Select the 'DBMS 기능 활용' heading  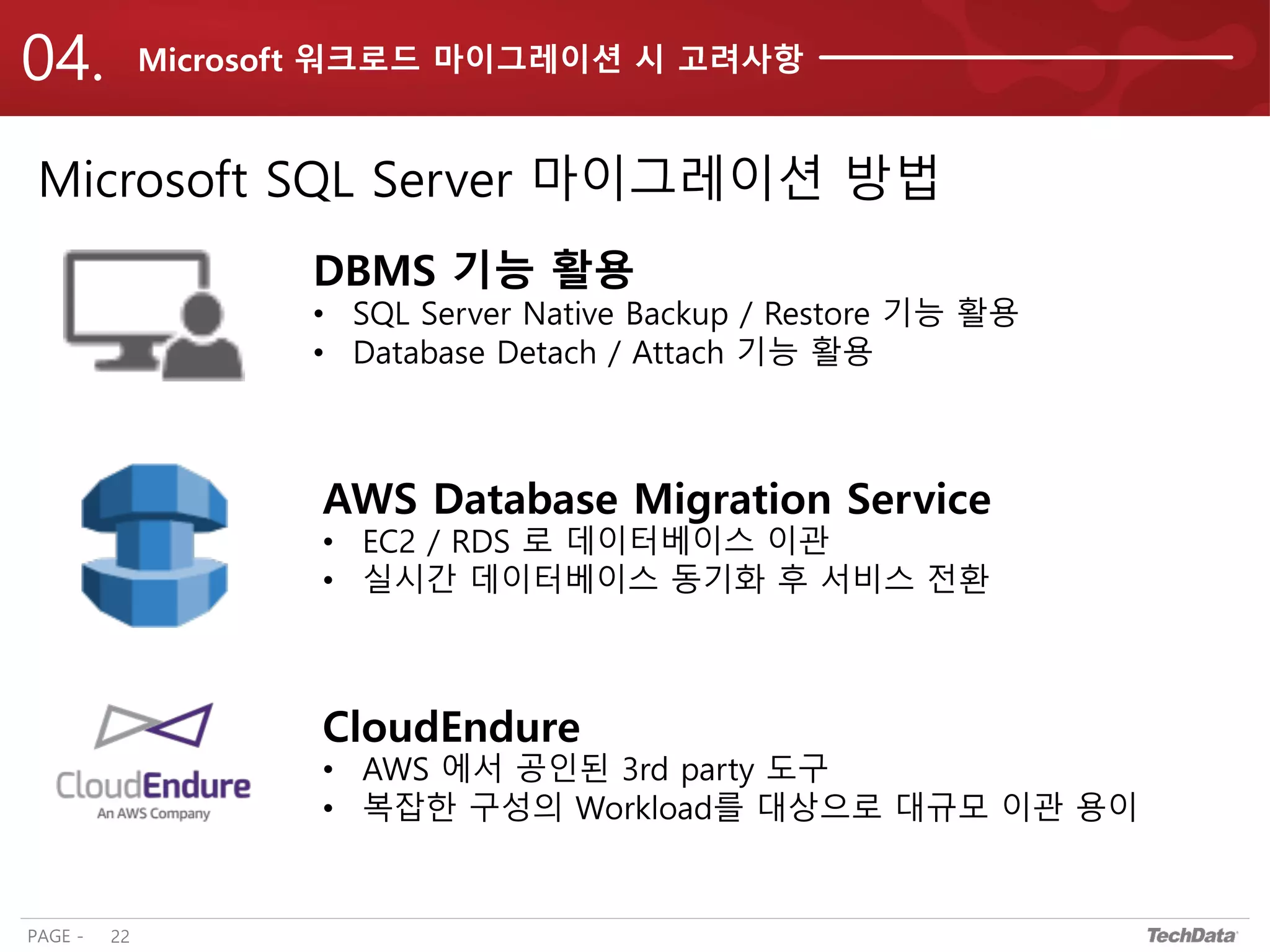[x=474, y=270]
